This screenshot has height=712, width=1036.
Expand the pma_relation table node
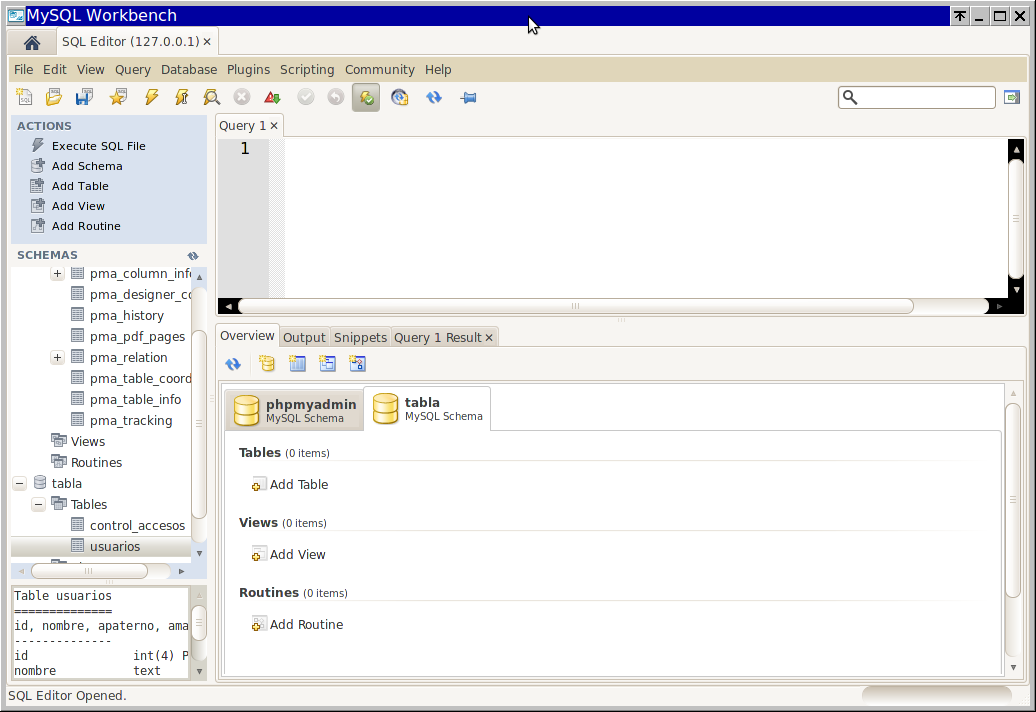tap(57, 357)
